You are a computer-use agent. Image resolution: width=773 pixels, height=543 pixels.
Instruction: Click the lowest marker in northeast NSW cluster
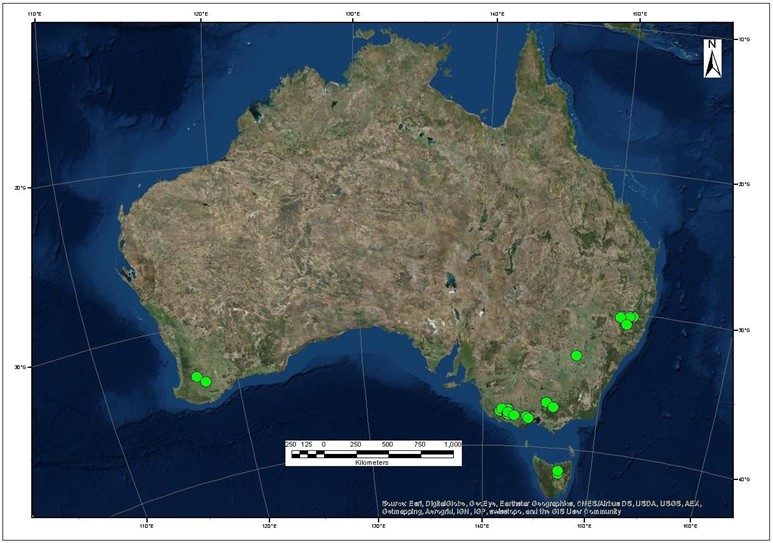(626, 325)
